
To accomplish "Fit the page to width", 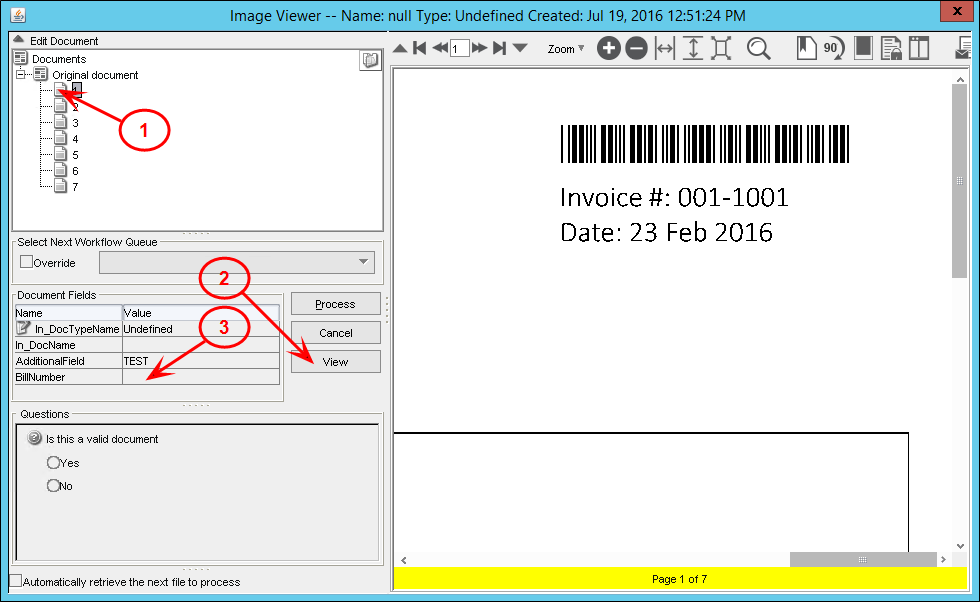I will click(x=665, y=48).
